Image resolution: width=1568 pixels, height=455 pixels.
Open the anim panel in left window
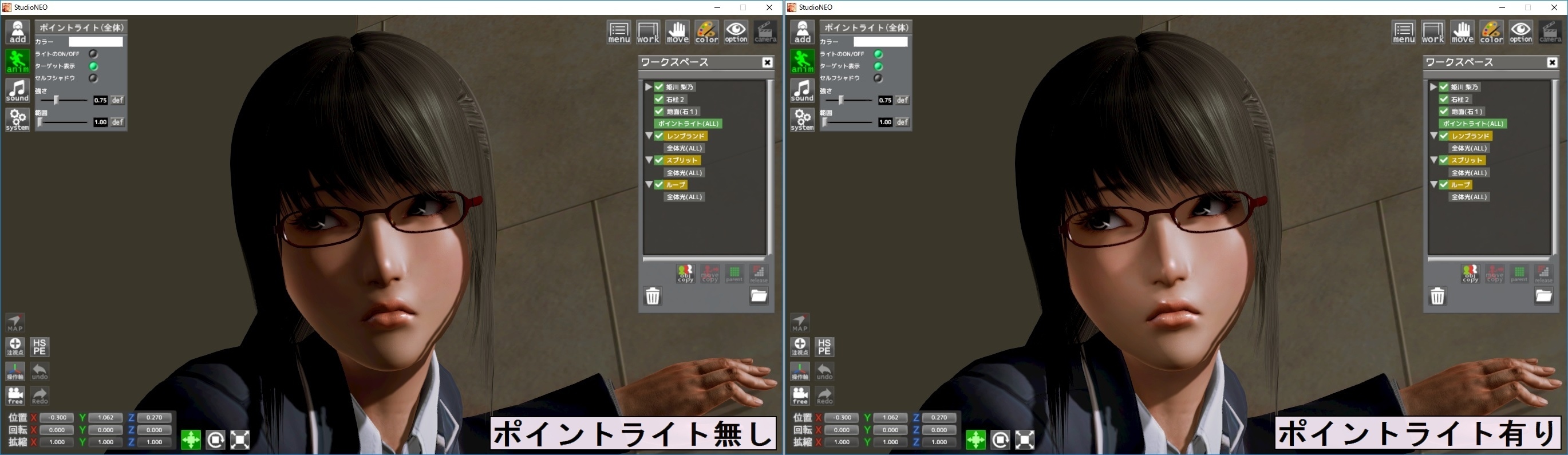tap(18, 61)
